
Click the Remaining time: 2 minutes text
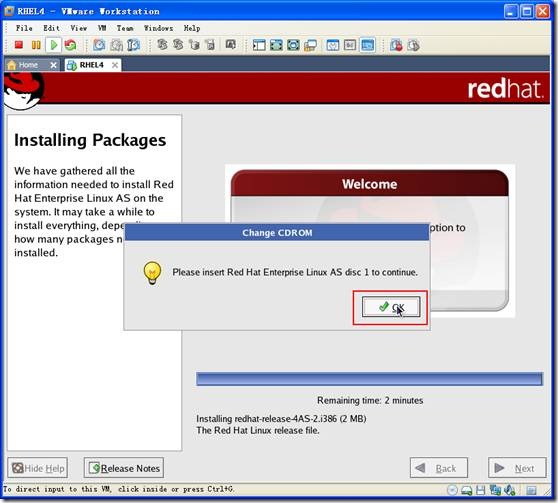370,400
